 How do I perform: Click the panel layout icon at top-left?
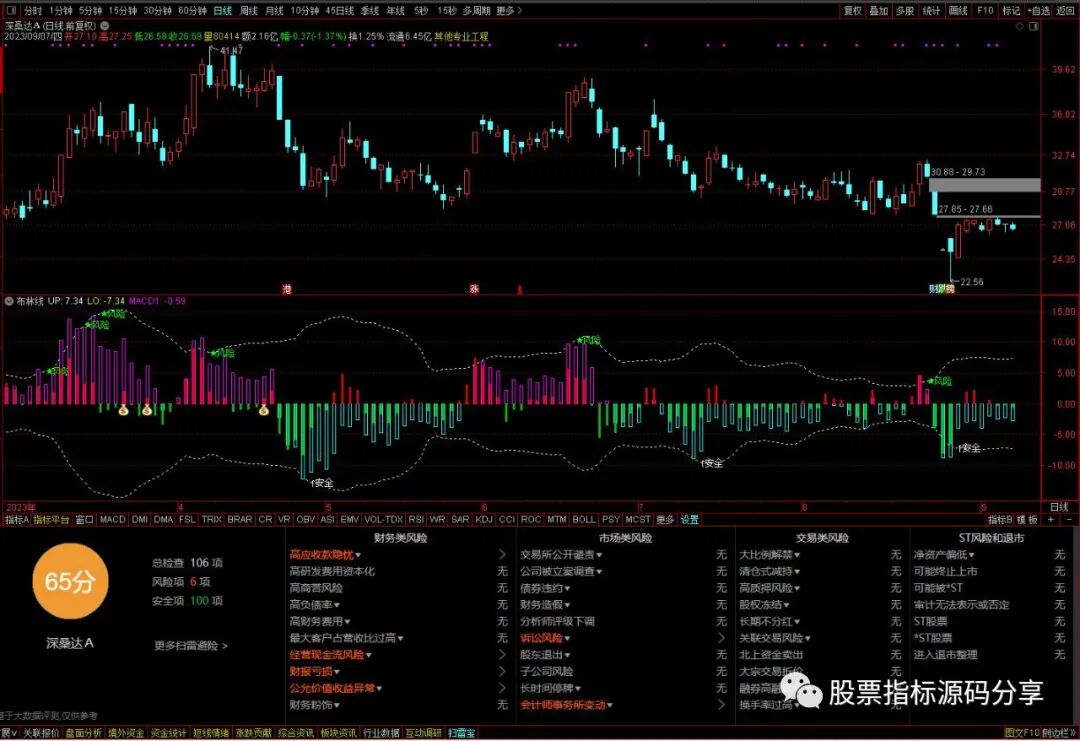coord(10,10)
